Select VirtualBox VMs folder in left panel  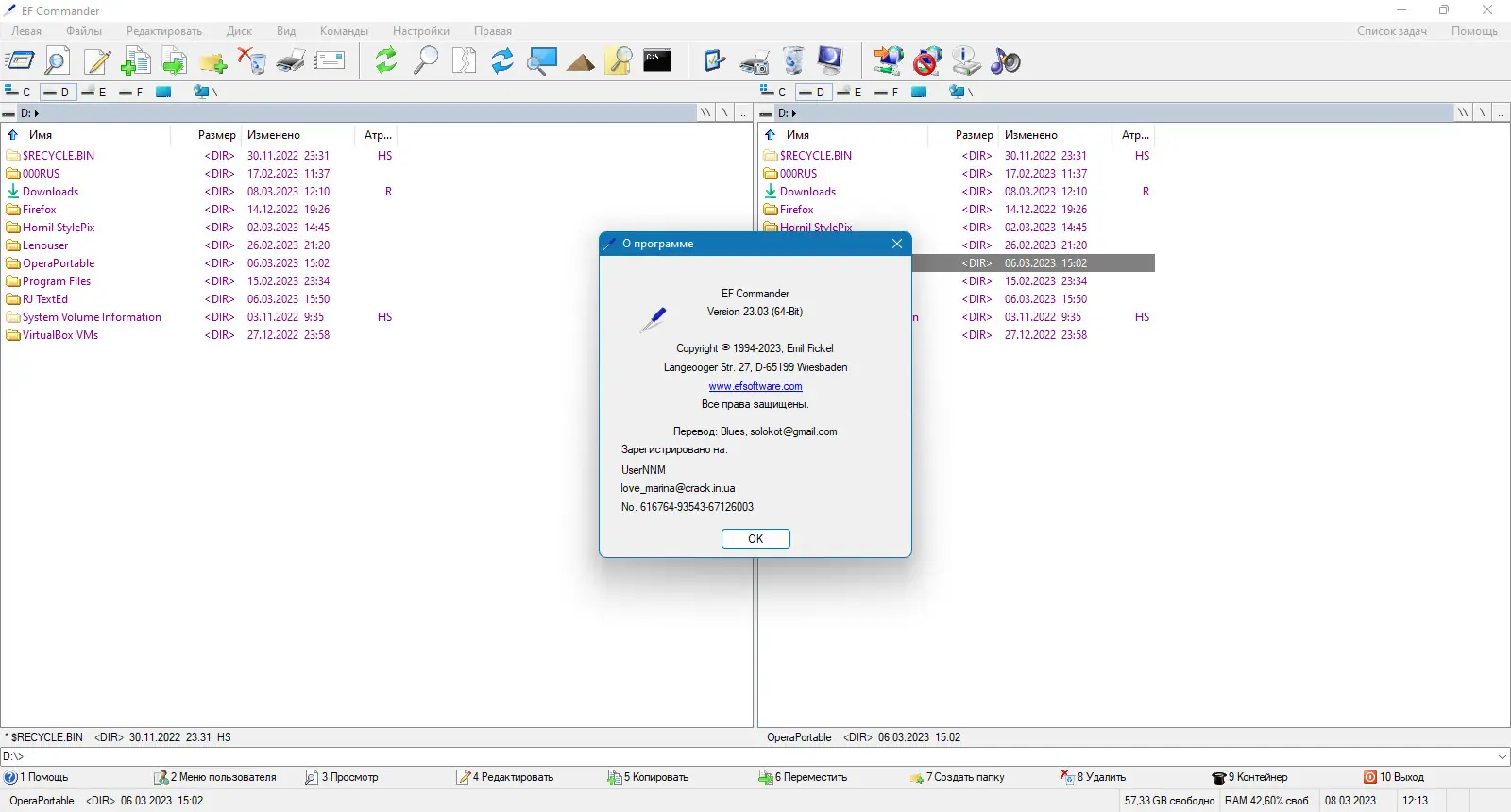pos(60,335)
